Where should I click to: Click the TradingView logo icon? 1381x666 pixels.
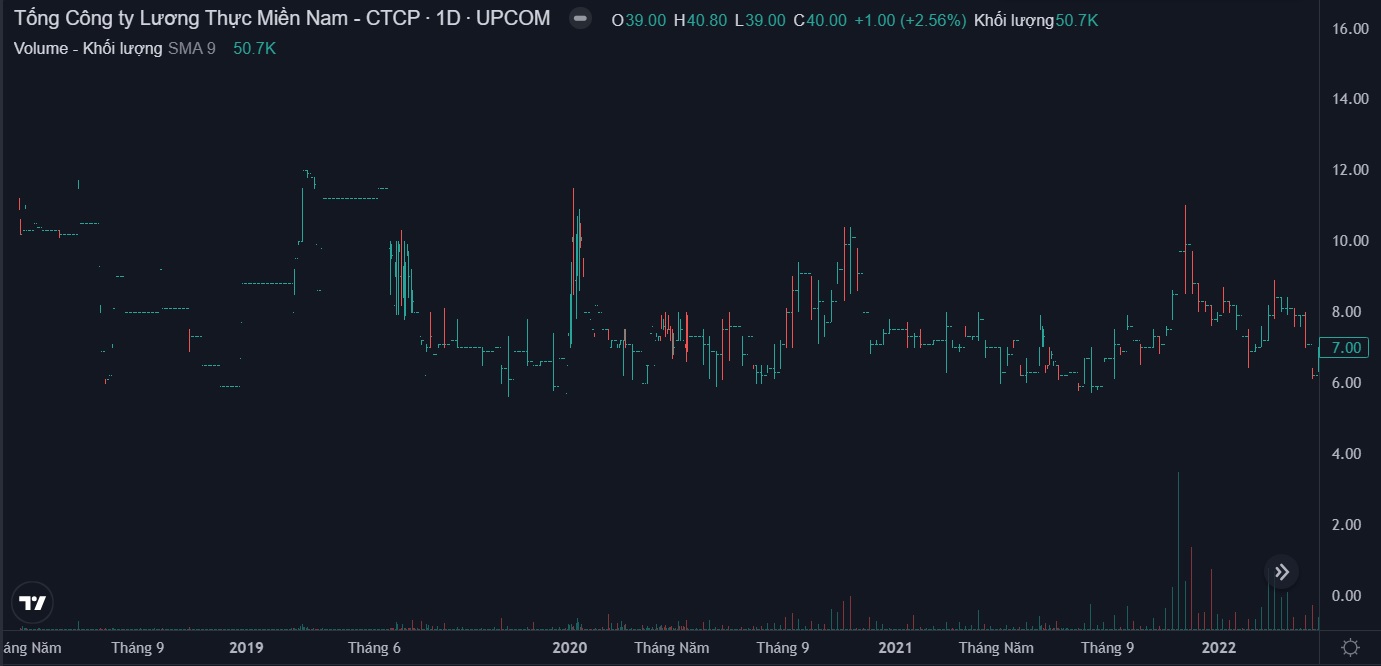(33, 603)
